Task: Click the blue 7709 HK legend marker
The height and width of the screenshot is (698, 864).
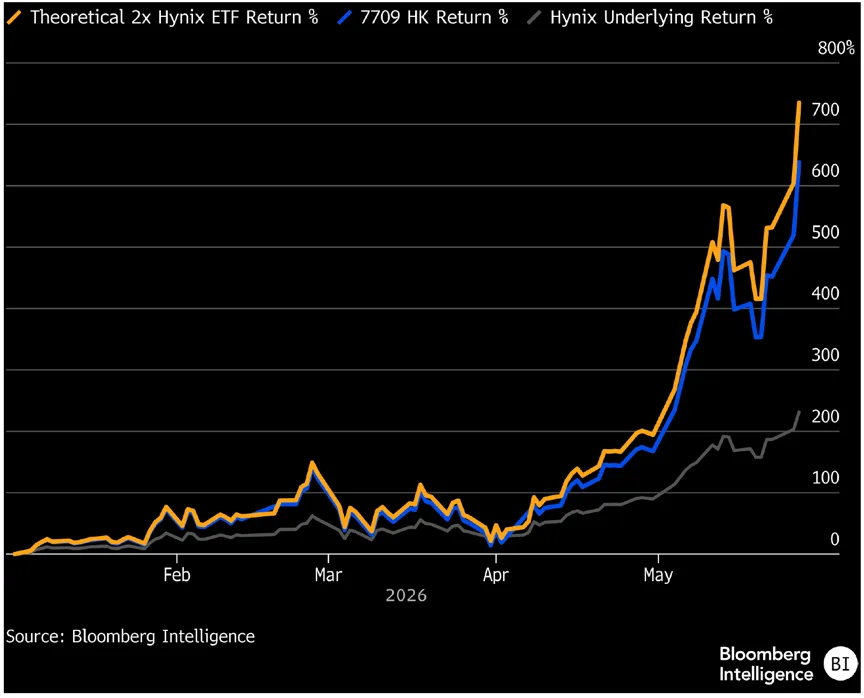Action: [344, 17]
